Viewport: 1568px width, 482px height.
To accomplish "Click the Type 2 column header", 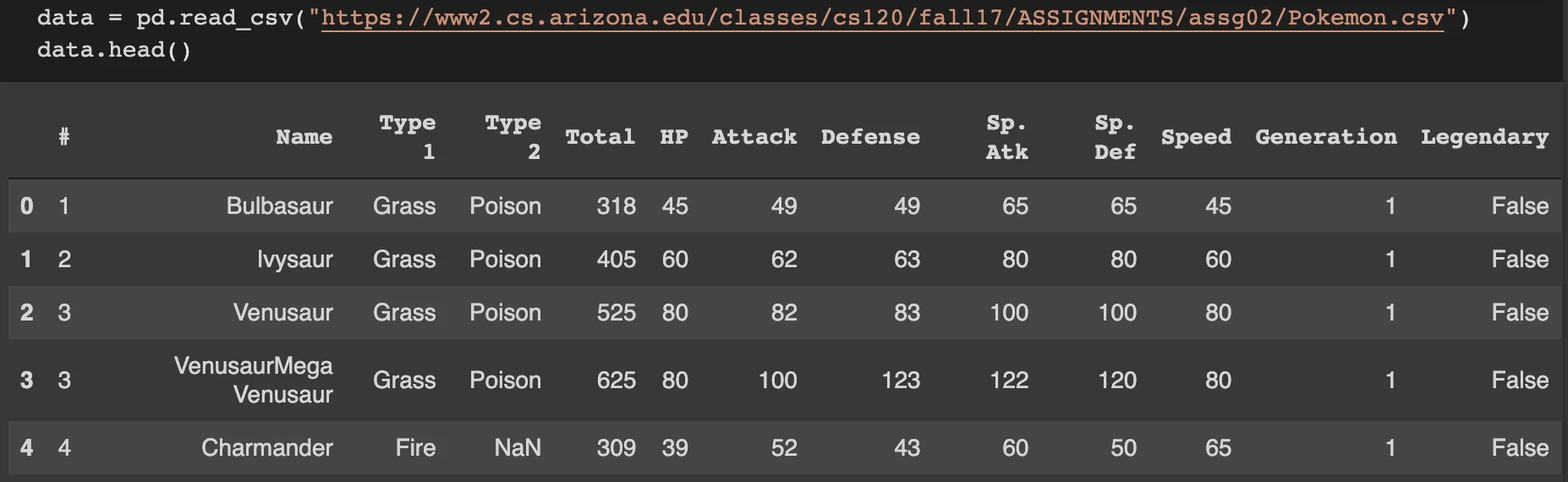I will pyautogui.click(x=513, y=137).
